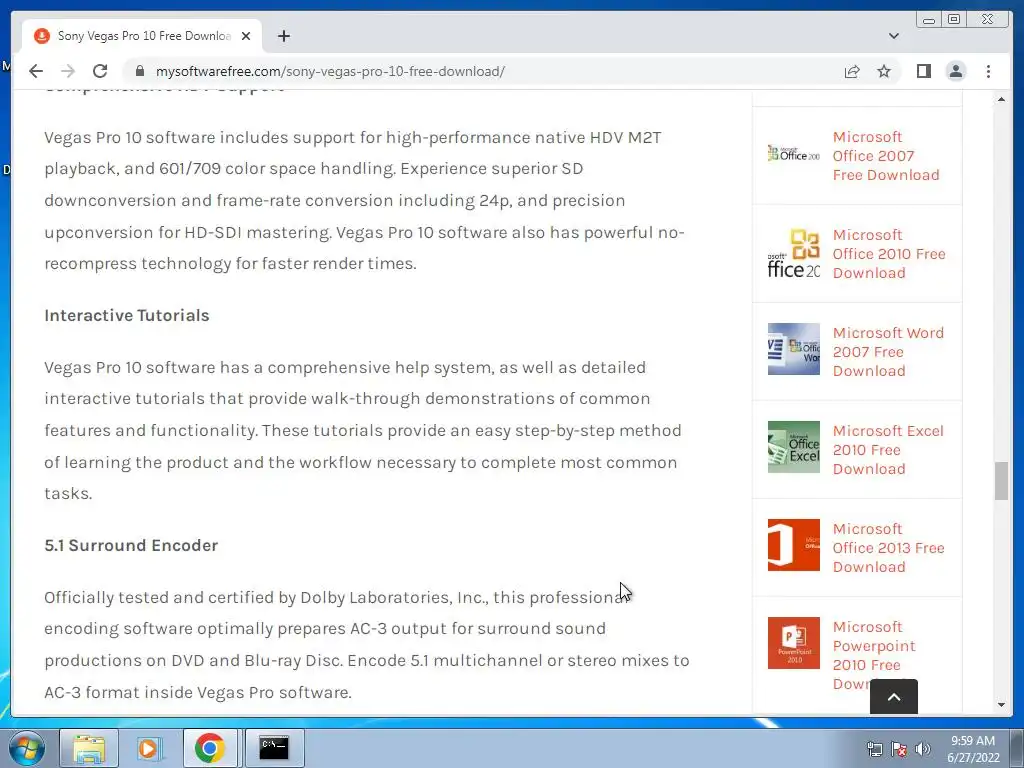Open the volume speaker tray icon
This screenshot has height=768, width=1024.
click(x=923, y=749)
